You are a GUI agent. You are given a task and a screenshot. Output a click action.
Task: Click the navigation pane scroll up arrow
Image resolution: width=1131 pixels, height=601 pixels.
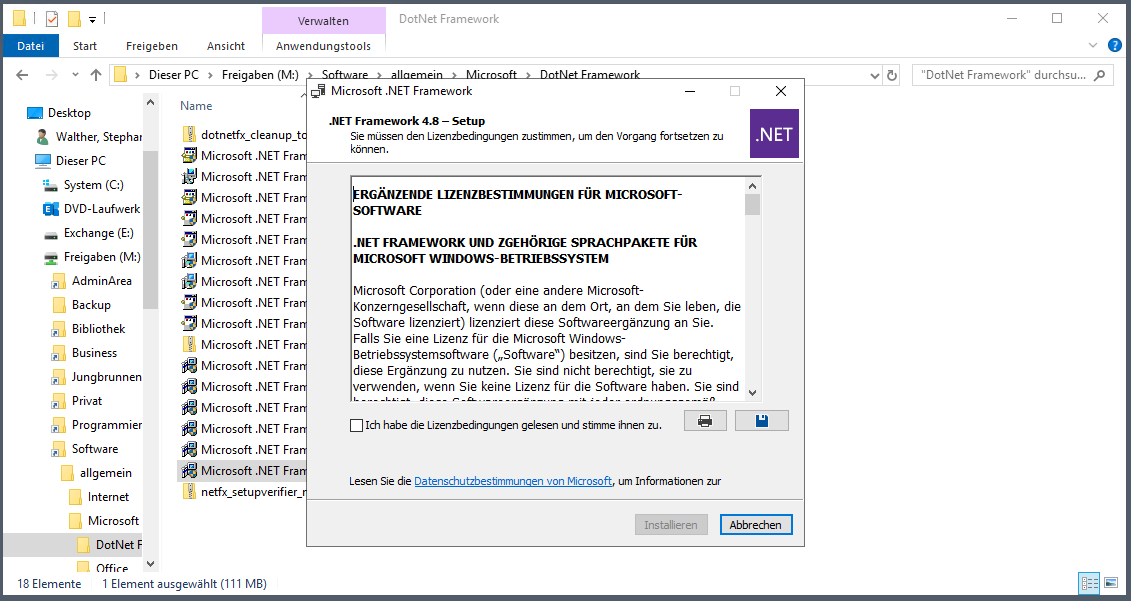(150, 102)
